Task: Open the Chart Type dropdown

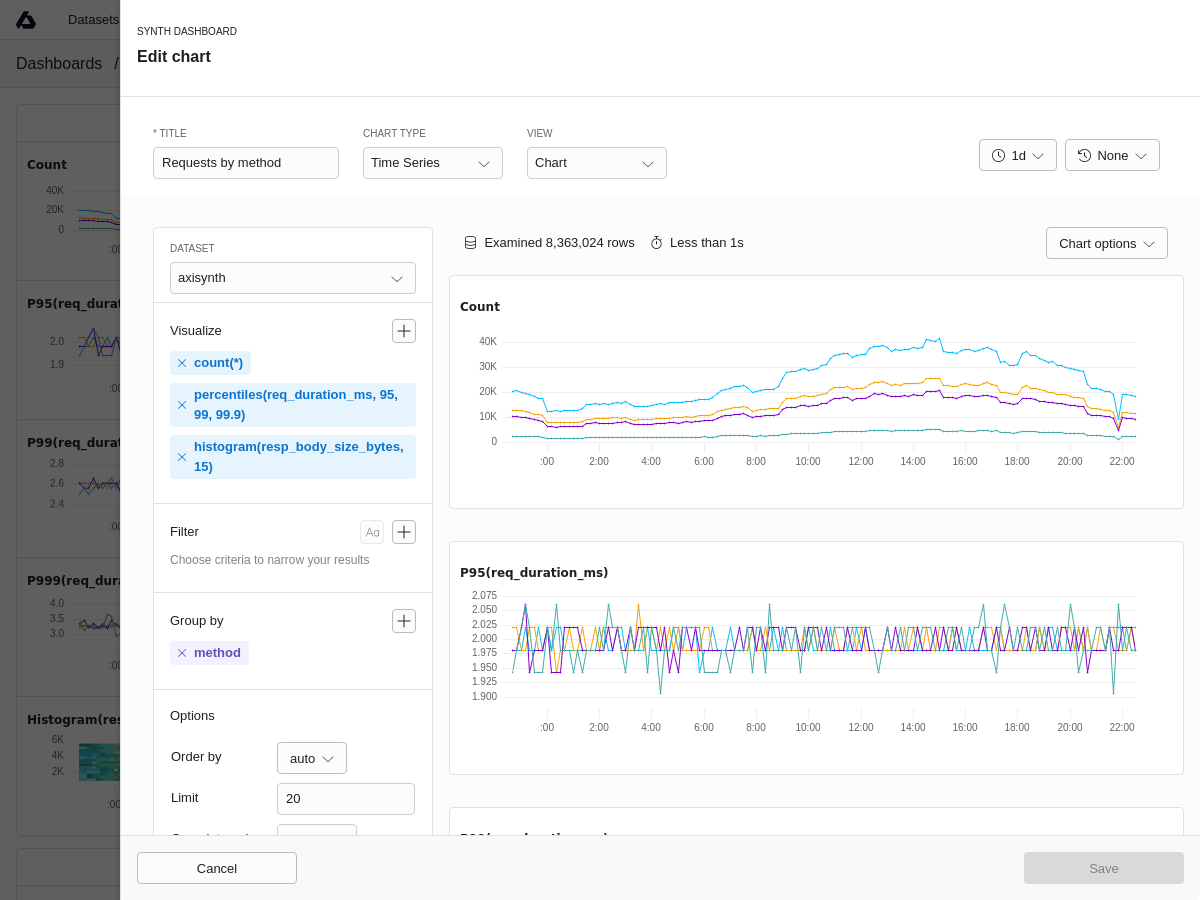Action: click(432, 163)
